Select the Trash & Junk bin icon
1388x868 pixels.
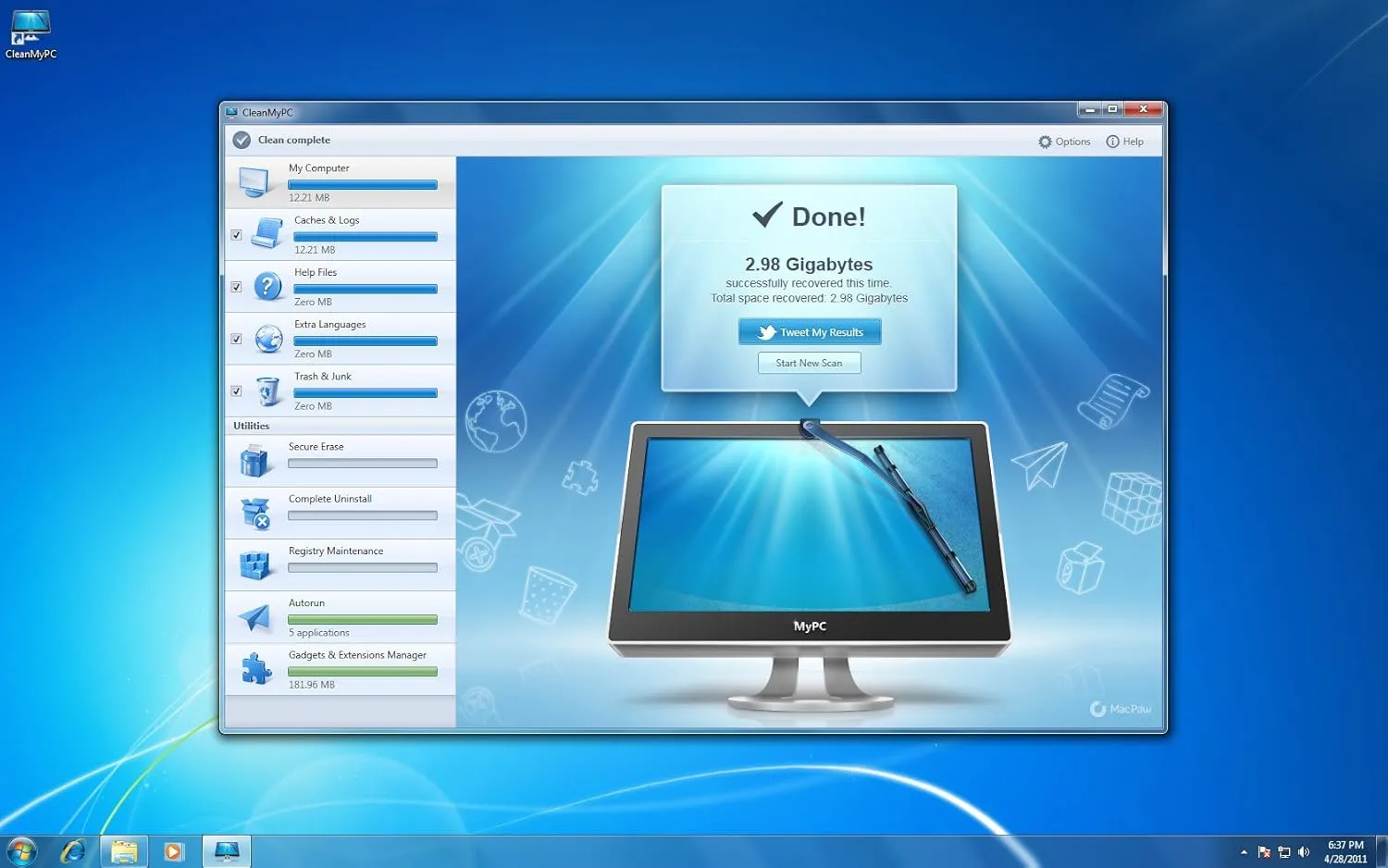[x=268, y=391]
